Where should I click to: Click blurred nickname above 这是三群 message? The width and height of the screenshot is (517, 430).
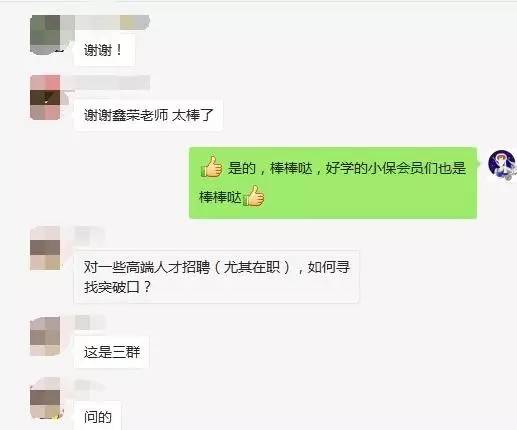89,323
